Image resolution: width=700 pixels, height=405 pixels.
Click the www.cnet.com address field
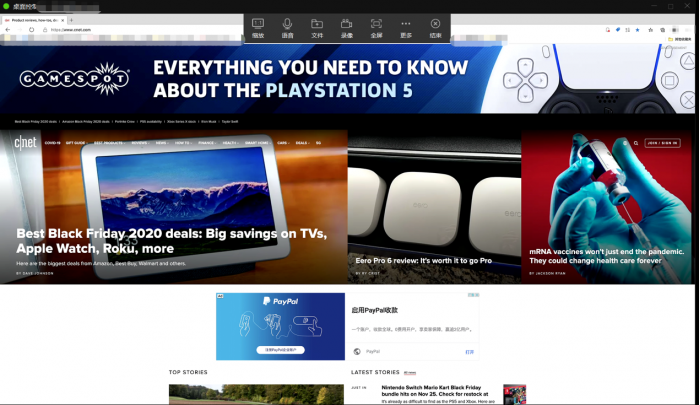coord(71,29)
